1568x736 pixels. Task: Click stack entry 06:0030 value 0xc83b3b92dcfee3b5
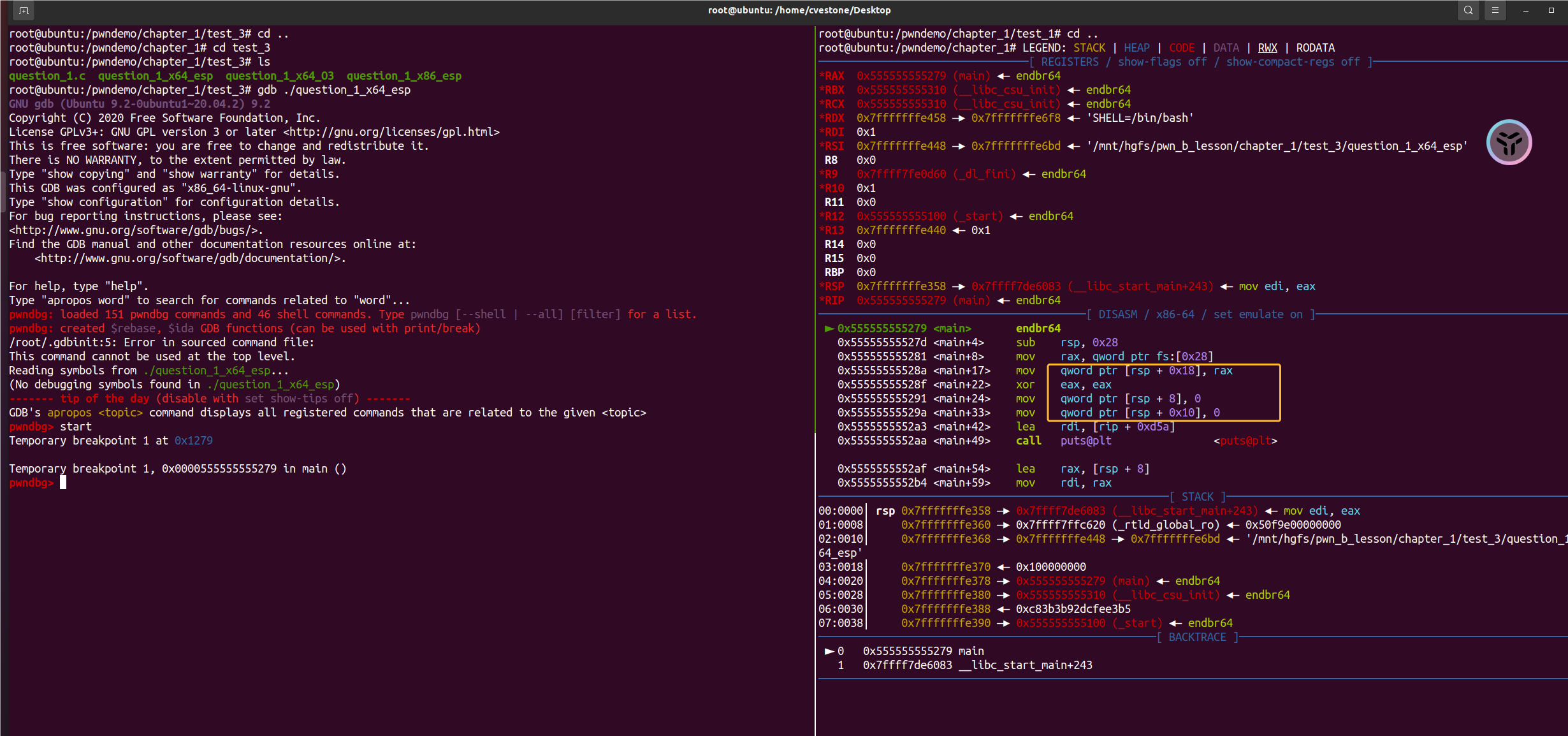(1073, 609)
